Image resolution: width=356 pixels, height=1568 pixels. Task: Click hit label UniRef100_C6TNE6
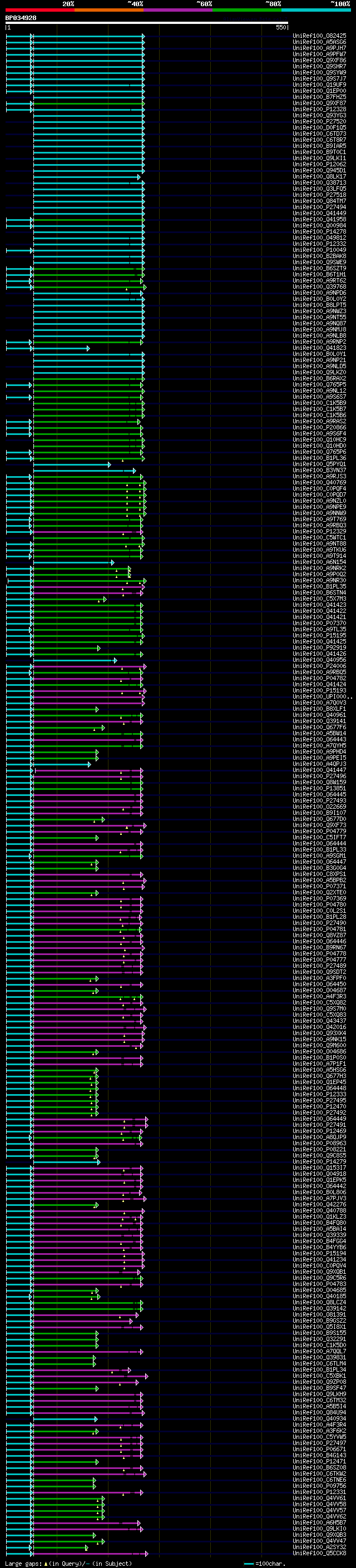click(x=319, y=1480)
